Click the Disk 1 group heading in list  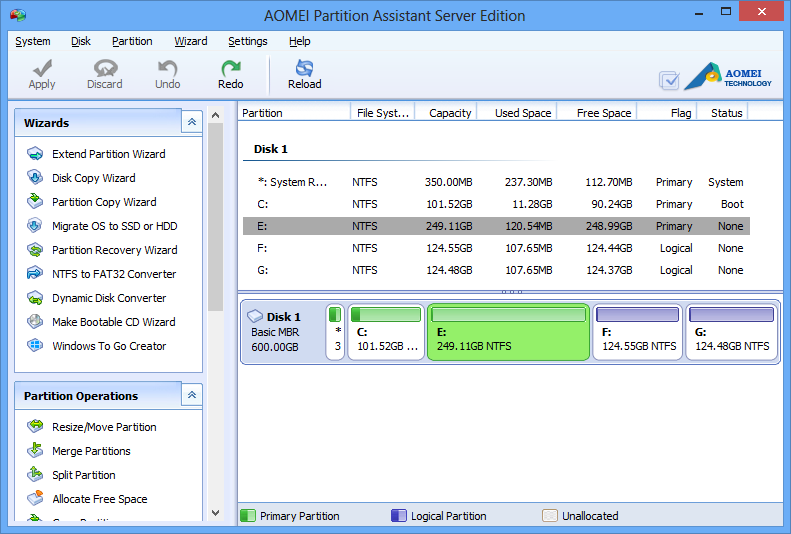point(270,149)
